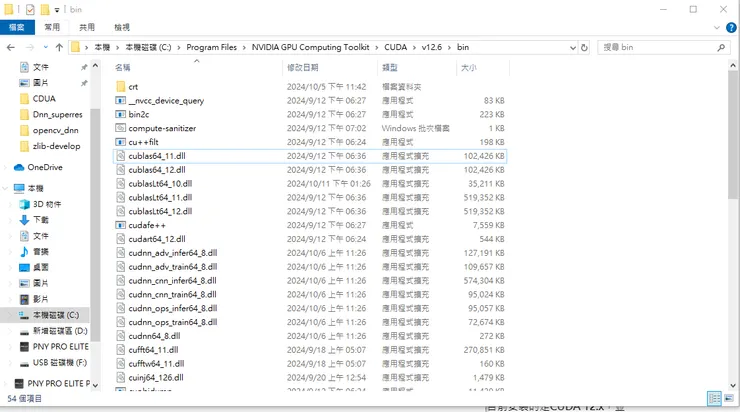The image size is (740, 412).
Task: Expand the OneDrive tree node
Action: click(5, 168)
